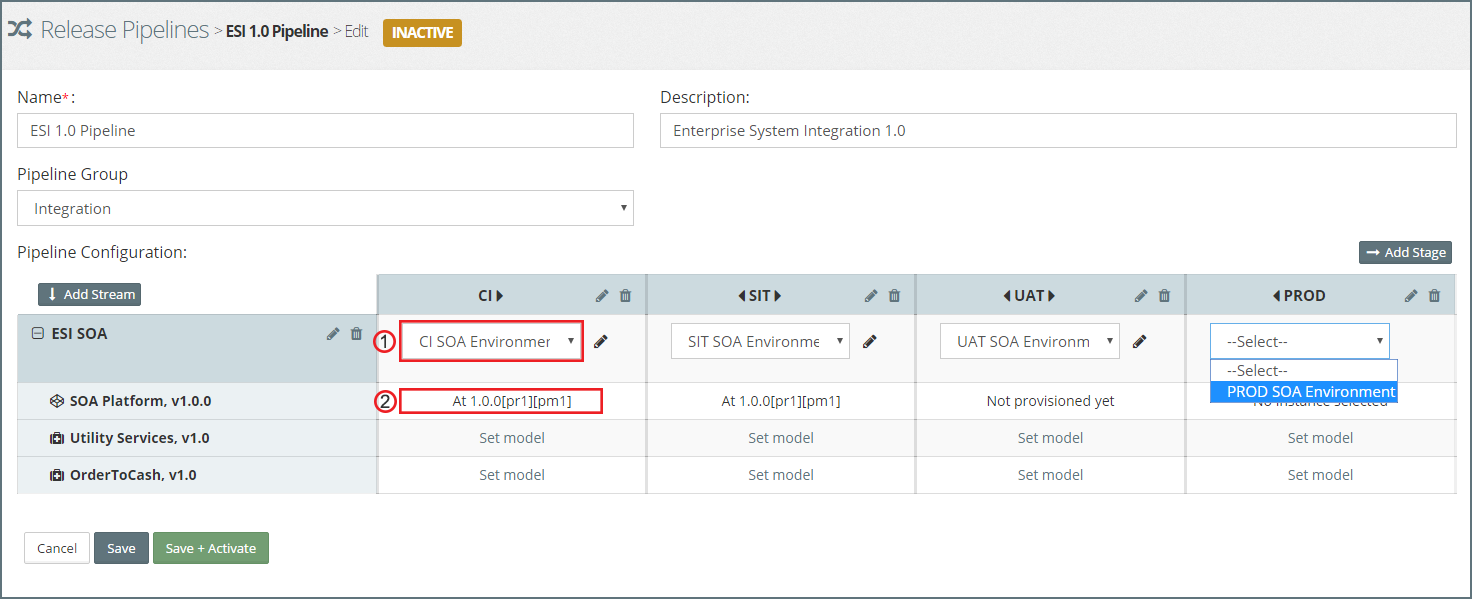This screenshot has width=1472, height=599.
Task: Edit the CI SOA Environment instance
Action: coord(600,342)
